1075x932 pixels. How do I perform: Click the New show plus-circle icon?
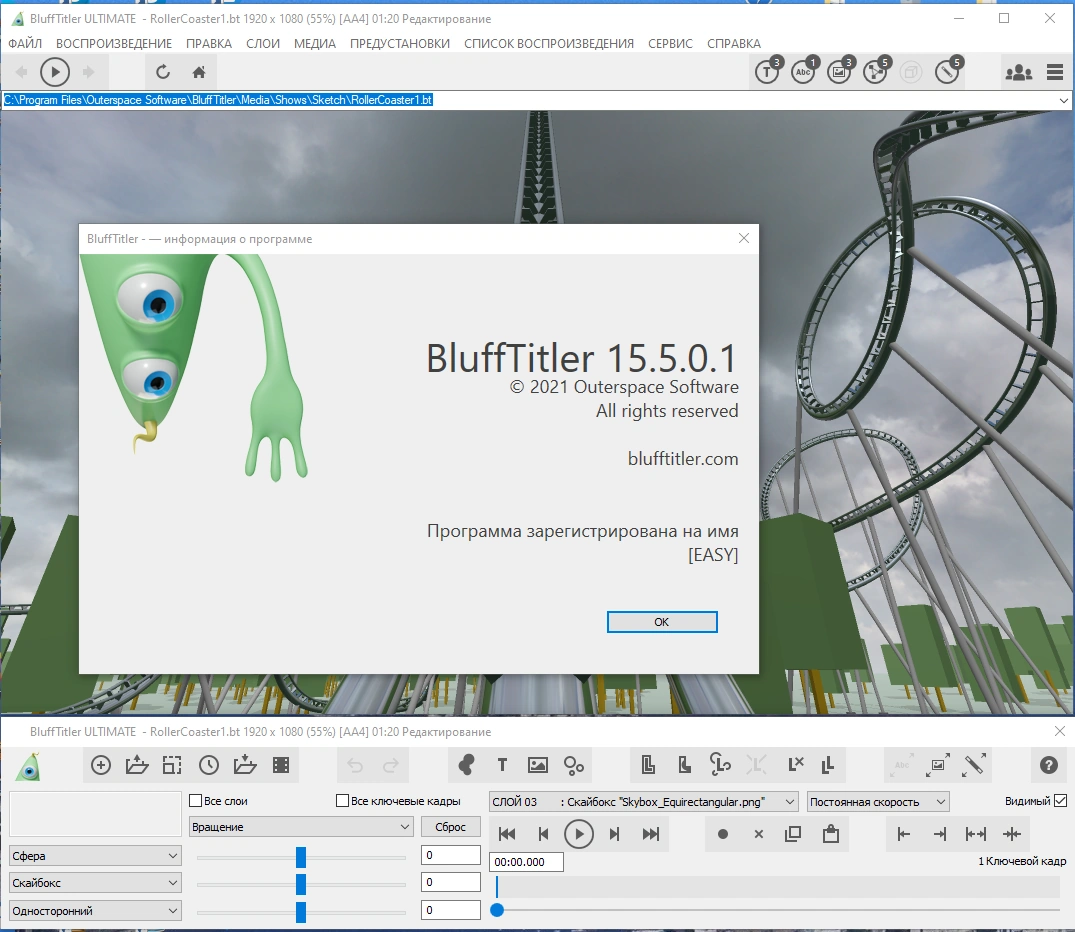pyautogui.click(x=101, y=765)
